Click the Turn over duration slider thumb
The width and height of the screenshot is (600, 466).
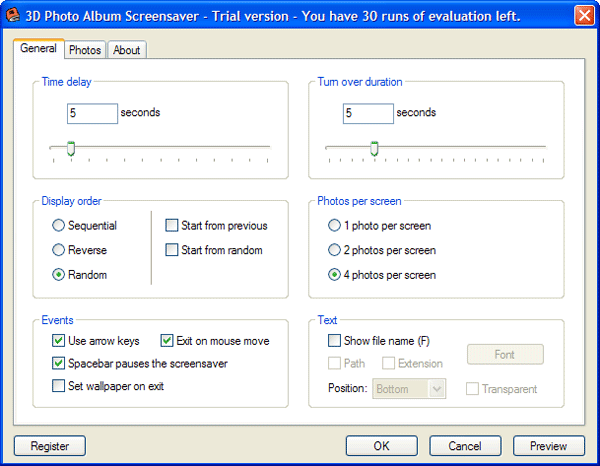click(374, 149)
